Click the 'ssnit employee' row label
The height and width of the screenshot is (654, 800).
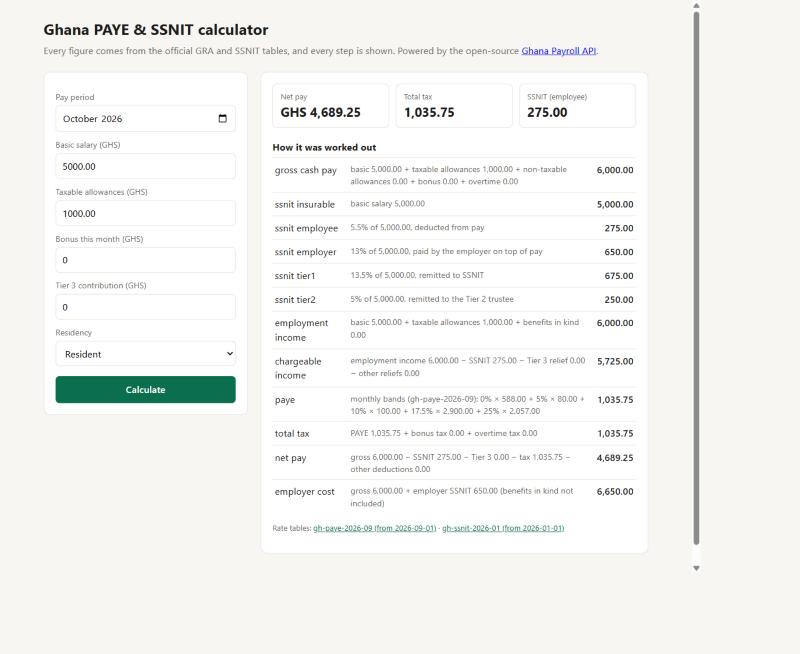tap(306, 229)
